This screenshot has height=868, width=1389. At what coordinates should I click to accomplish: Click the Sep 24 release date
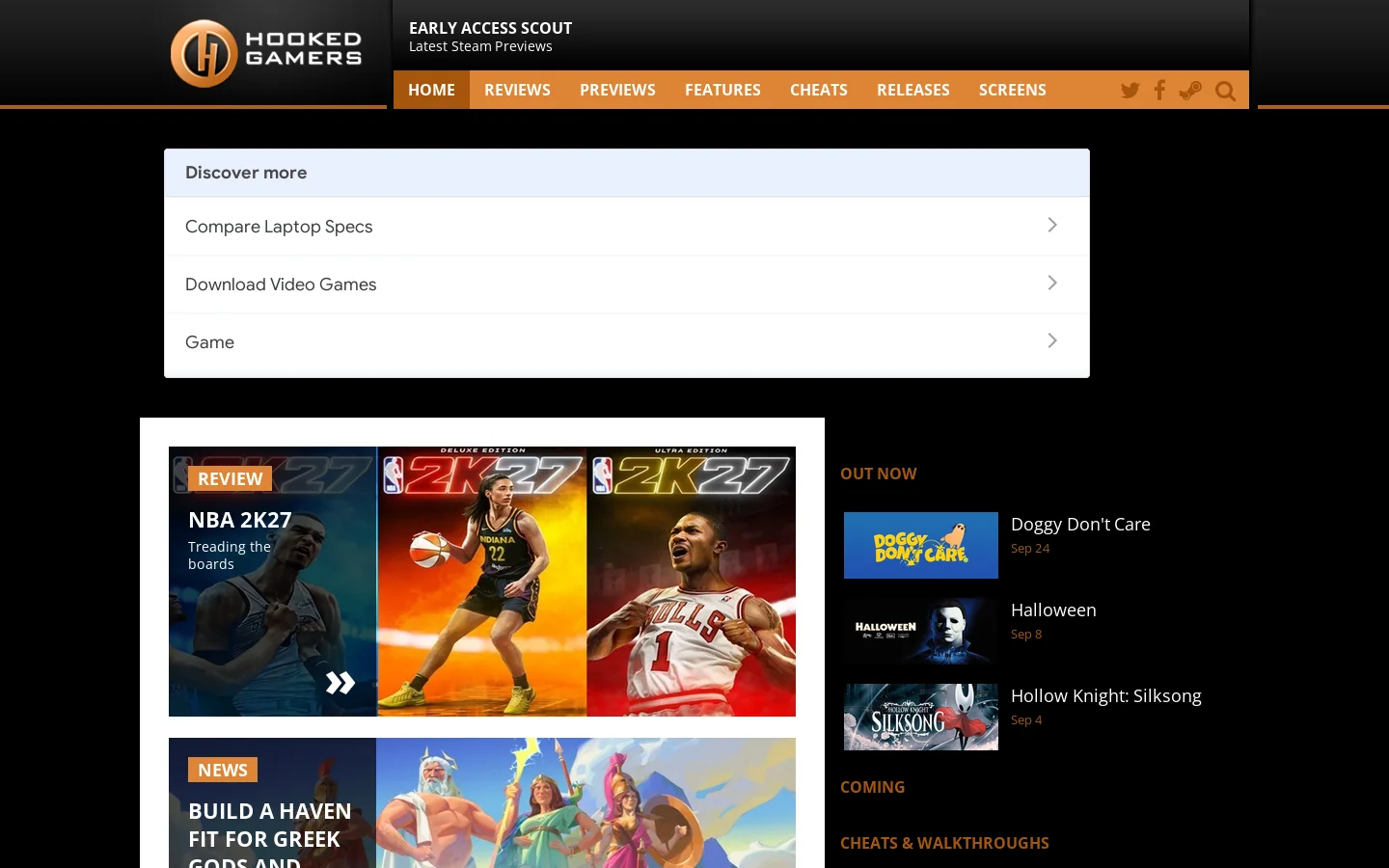[1030, 548]
